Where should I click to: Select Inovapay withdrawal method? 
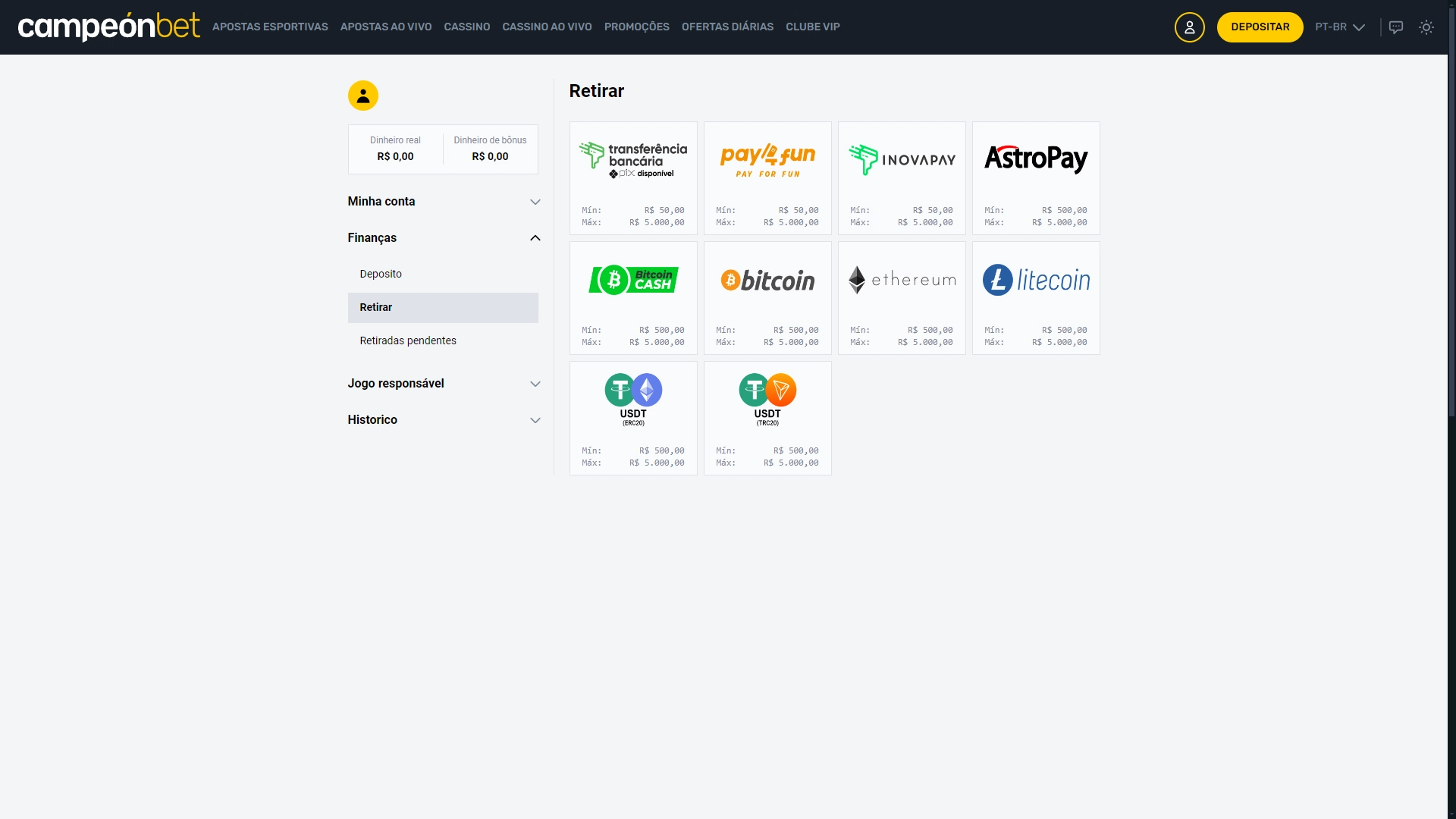pos(902,178)
